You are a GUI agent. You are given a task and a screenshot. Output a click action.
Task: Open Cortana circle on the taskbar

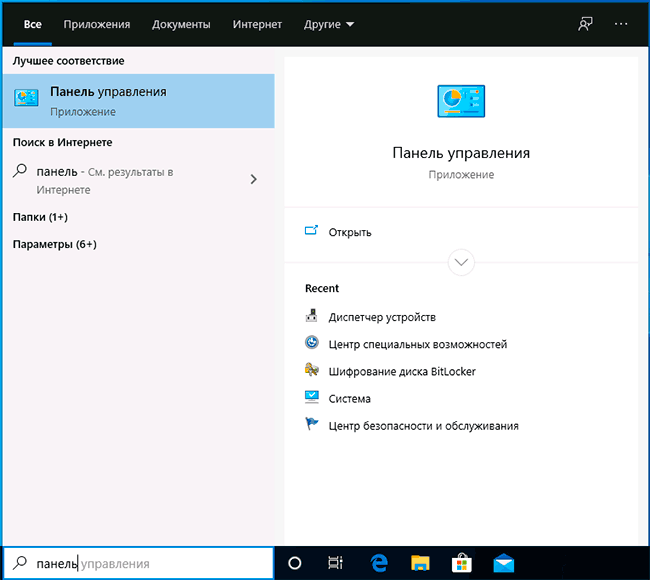pos(295,563)
